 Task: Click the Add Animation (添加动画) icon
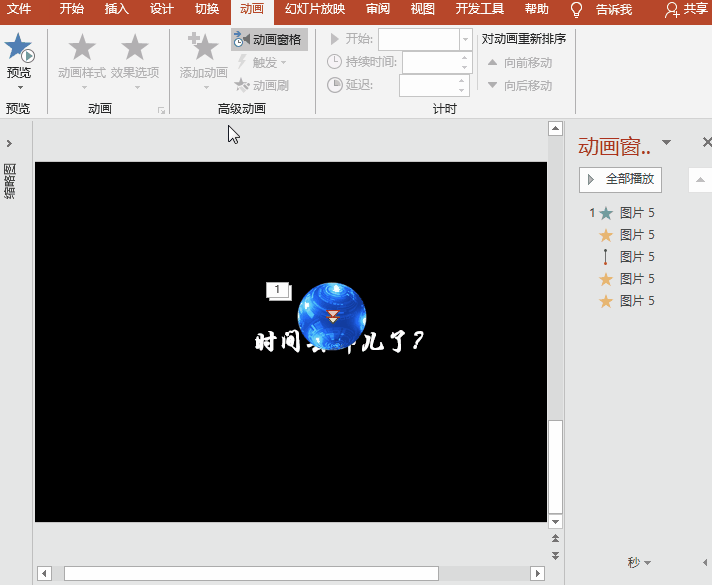[x=203, y=47]
